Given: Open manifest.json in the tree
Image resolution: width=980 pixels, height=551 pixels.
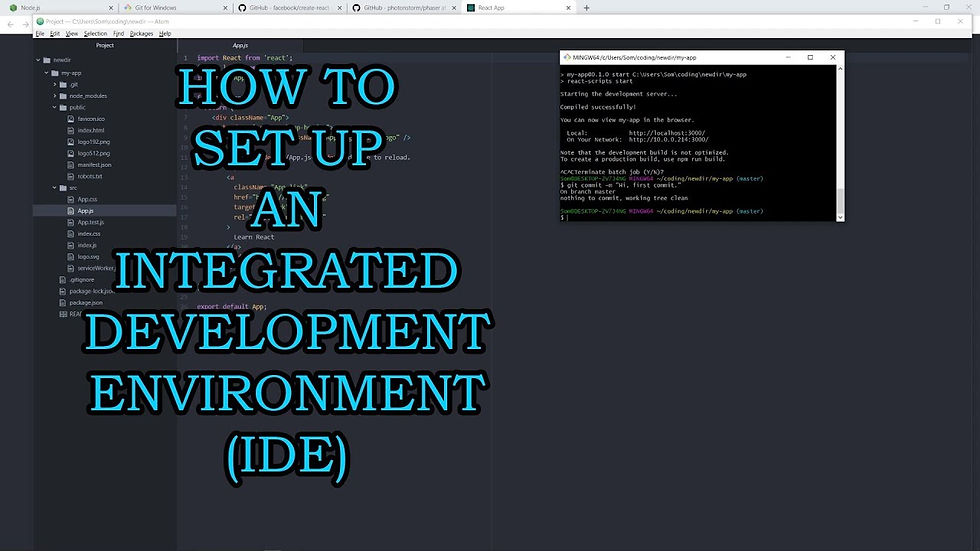Looking at the screenshot, I should point(94,165).
